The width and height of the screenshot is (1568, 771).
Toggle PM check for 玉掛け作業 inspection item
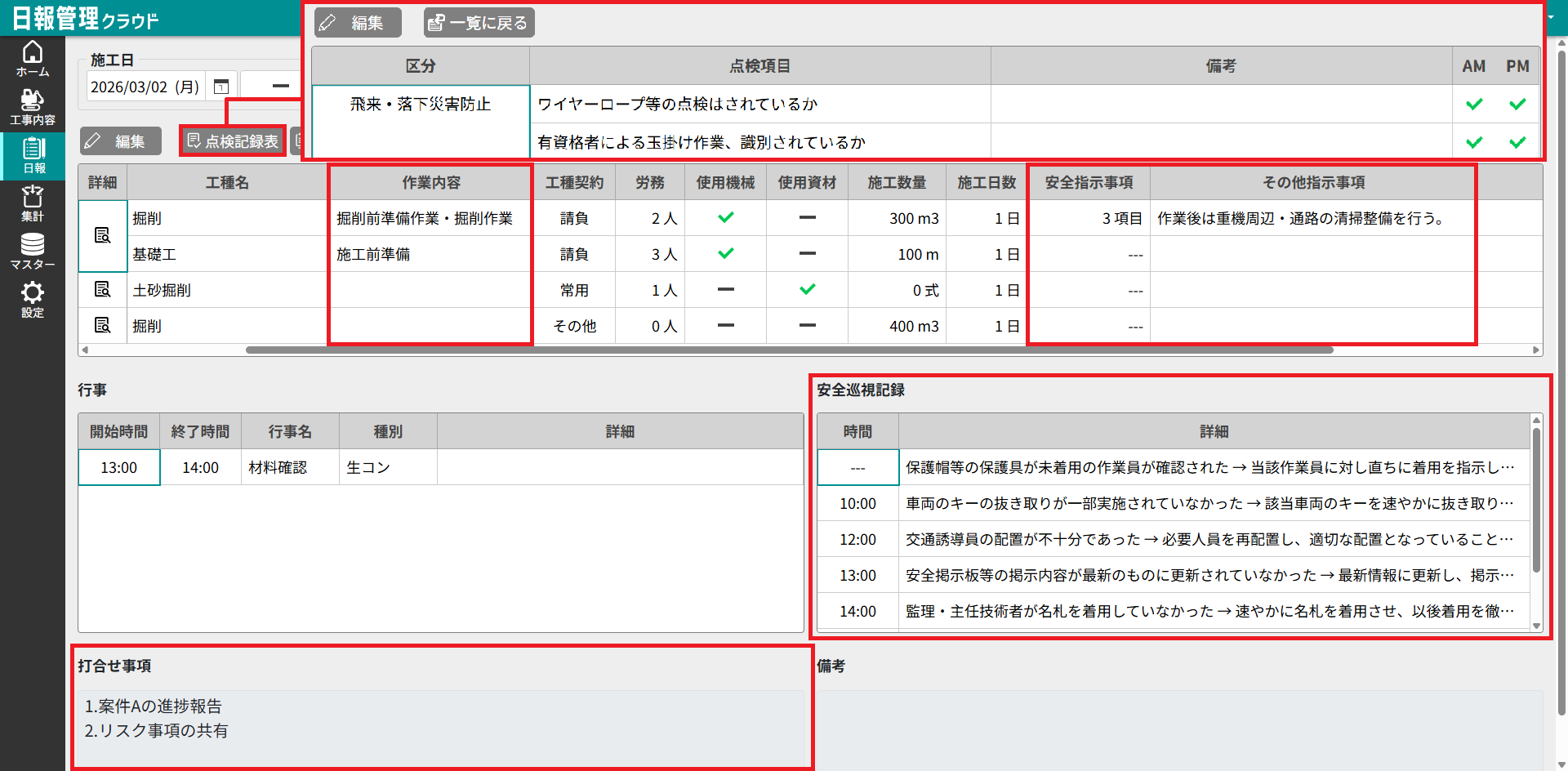coord(1517,142)
